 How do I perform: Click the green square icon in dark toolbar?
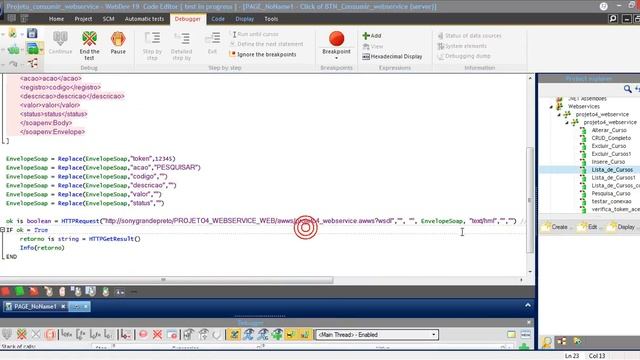(x=19, y=291)
